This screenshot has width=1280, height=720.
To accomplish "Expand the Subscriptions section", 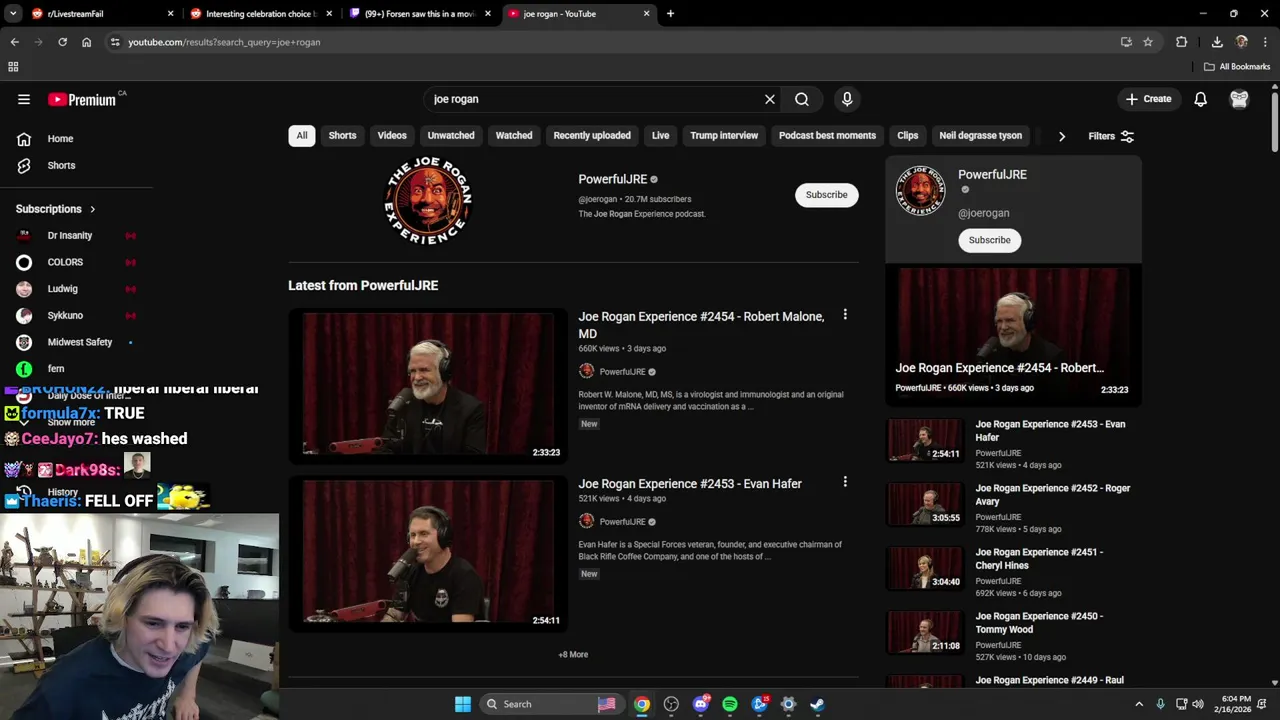I will (x=56, y=209).
